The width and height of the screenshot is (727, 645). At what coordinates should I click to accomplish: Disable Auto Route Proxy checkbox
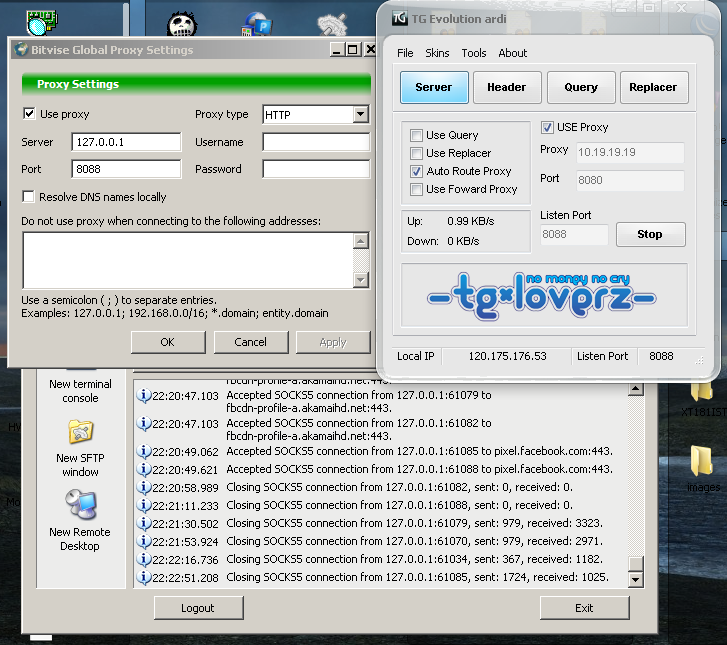coord(416,171)
